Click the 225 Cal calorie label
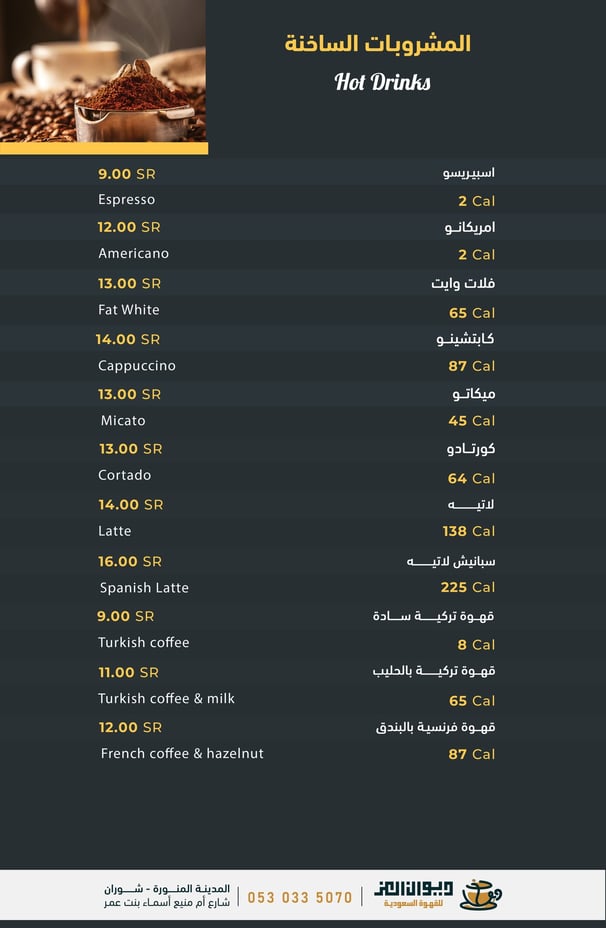 point(467,588)
